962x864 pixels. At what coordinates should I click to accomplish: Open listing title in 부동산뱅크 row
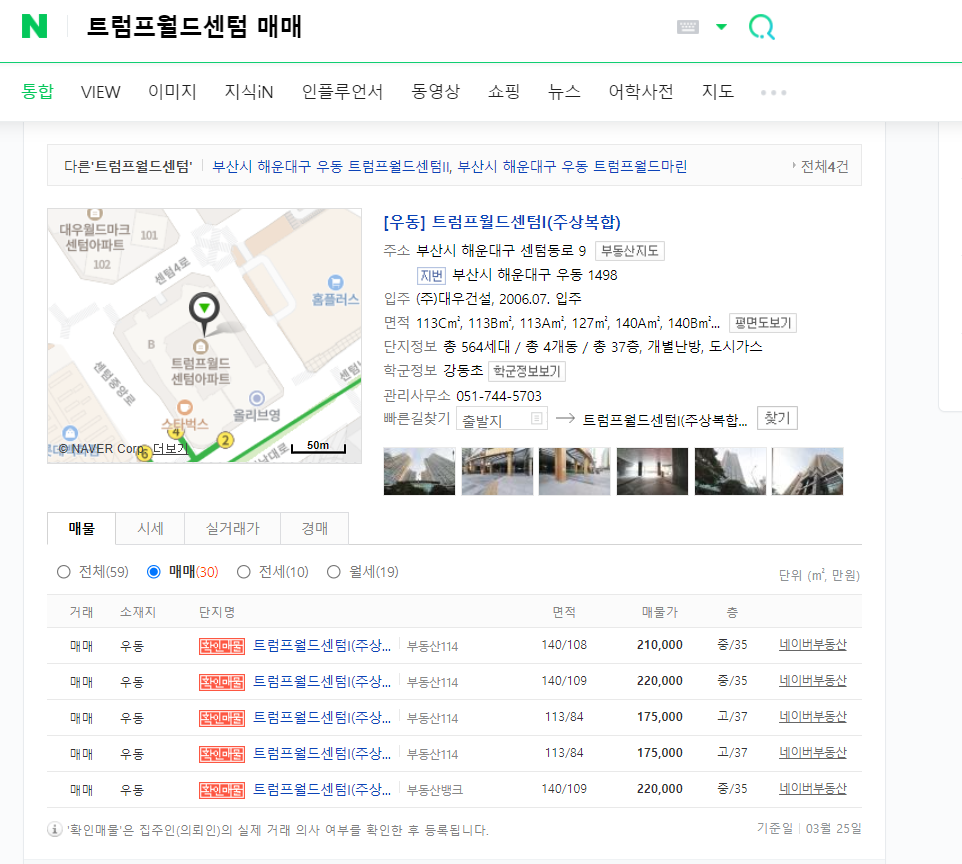[x=322, y=789]
